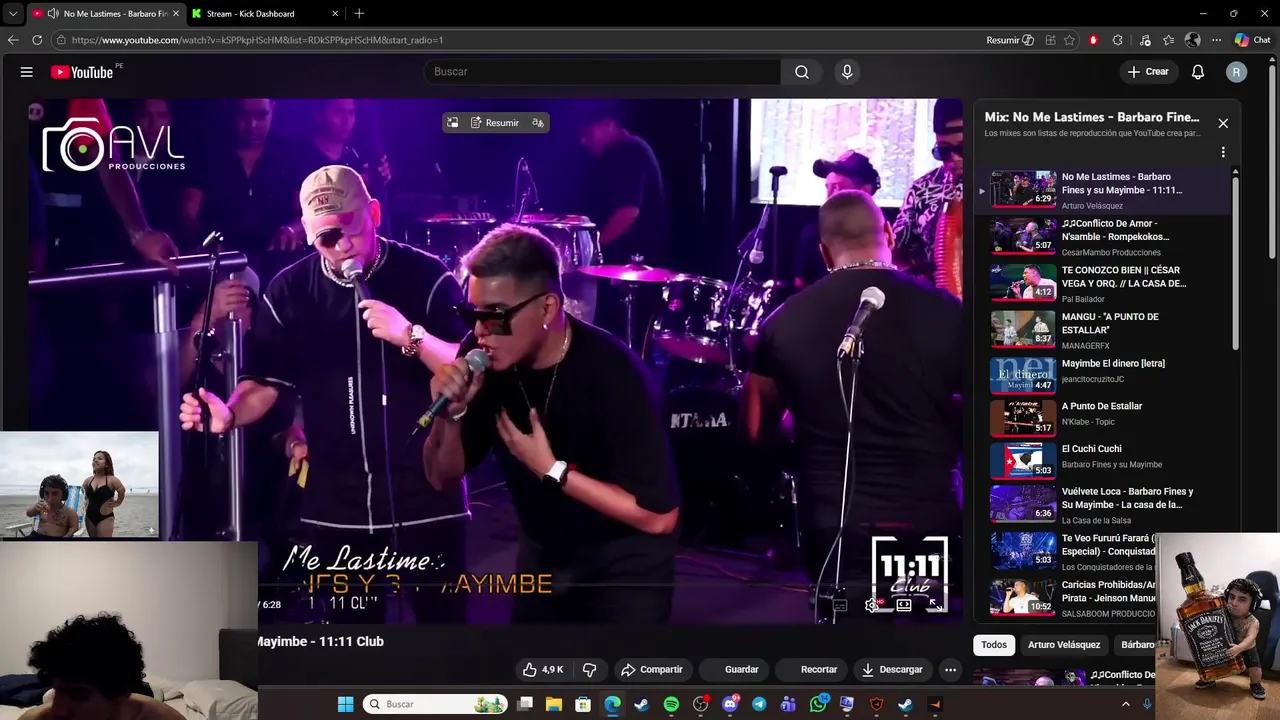Close the Kick Dashboard tab
The width and height of the screenshot is (1280, 720).
(x=335, y=14)
